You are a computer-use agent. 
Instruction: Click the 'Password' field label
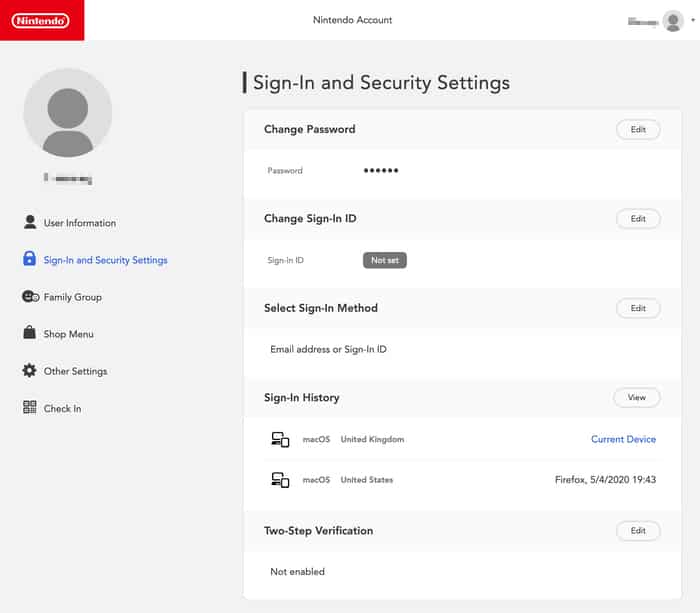click(x=285, y=171)
